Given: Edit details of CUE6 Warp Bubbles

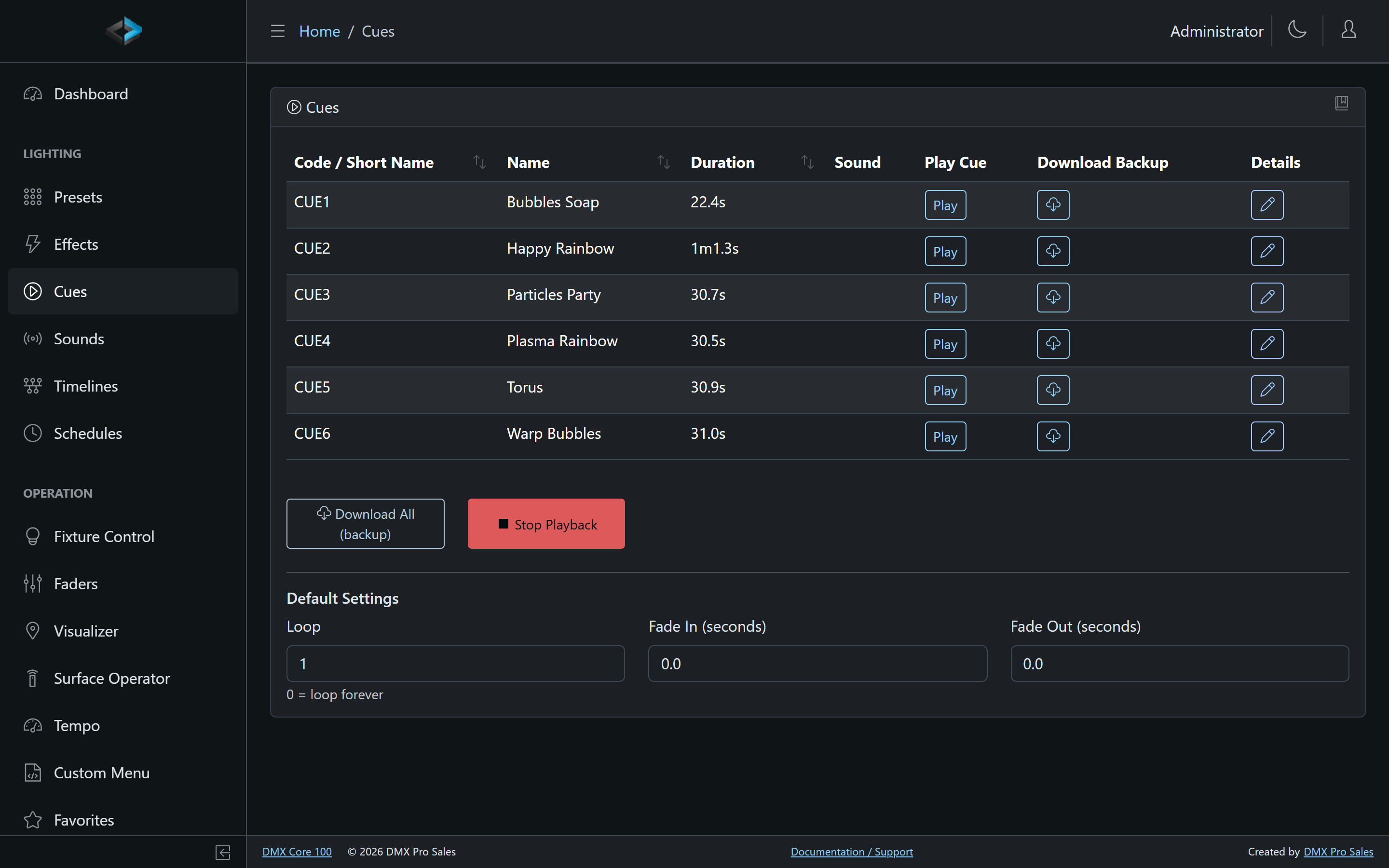Looking at the screenshot, I should (1267, 436).
